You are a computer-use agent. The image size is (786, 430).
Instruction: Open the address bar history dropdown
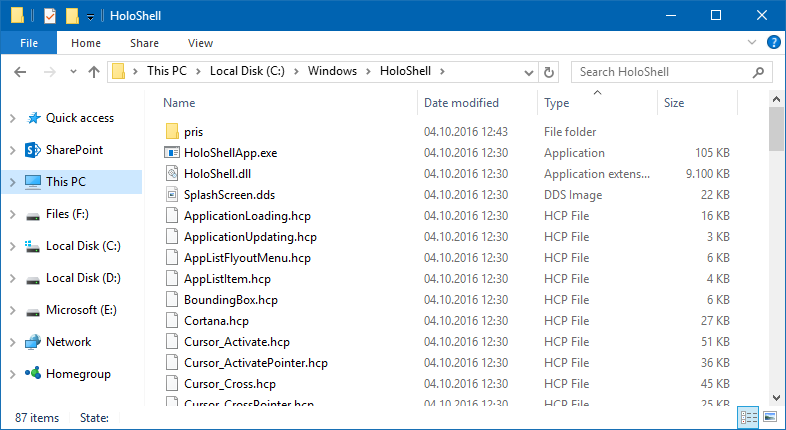pyautogui.click(x=528, y=73)
